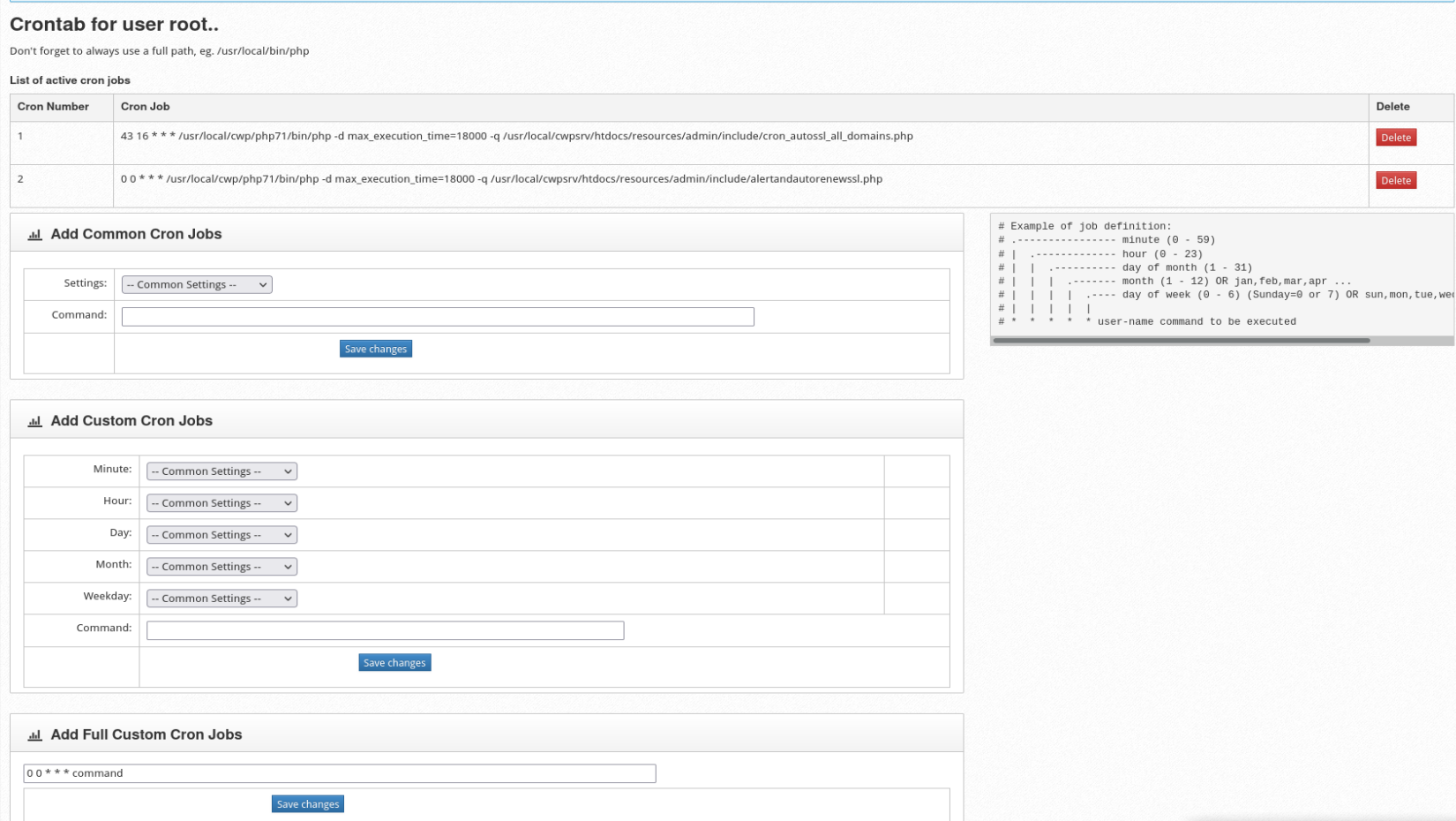Click the full custom cron job input field
Screen dimensions: 1456x821
tap(340, 772)
